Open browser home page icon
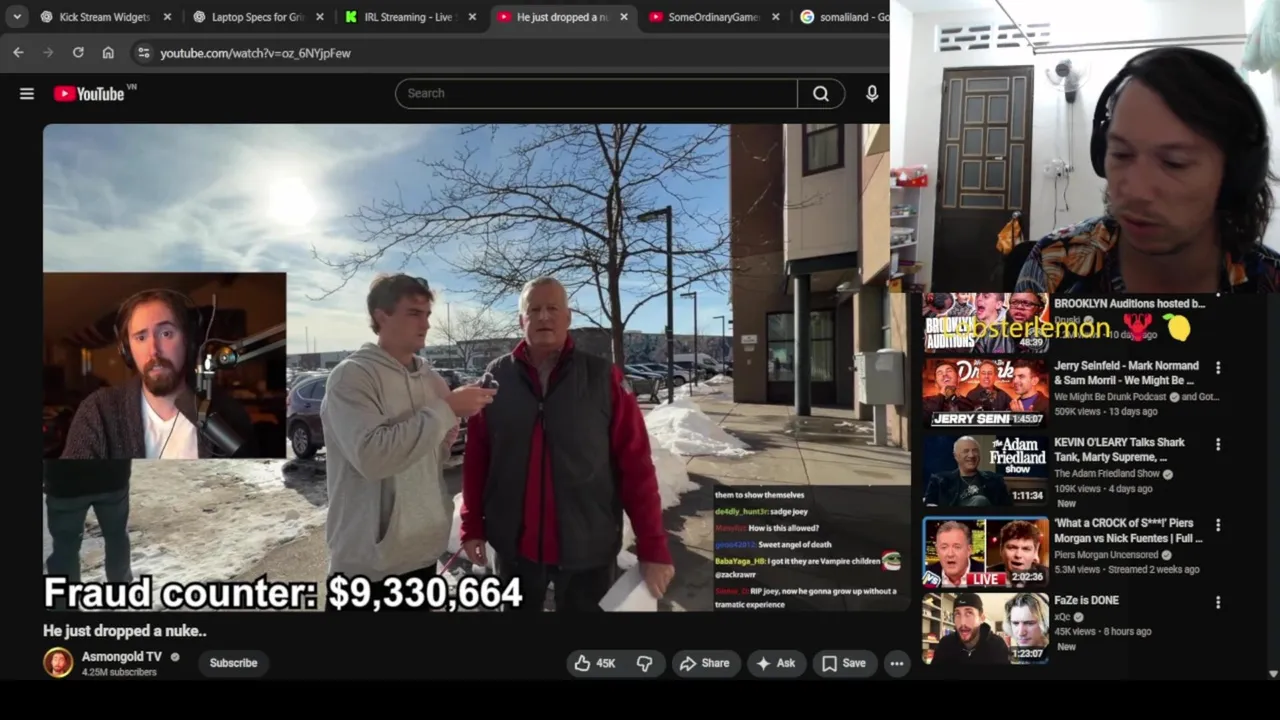Screen dimensions: 1280x720 108,52
